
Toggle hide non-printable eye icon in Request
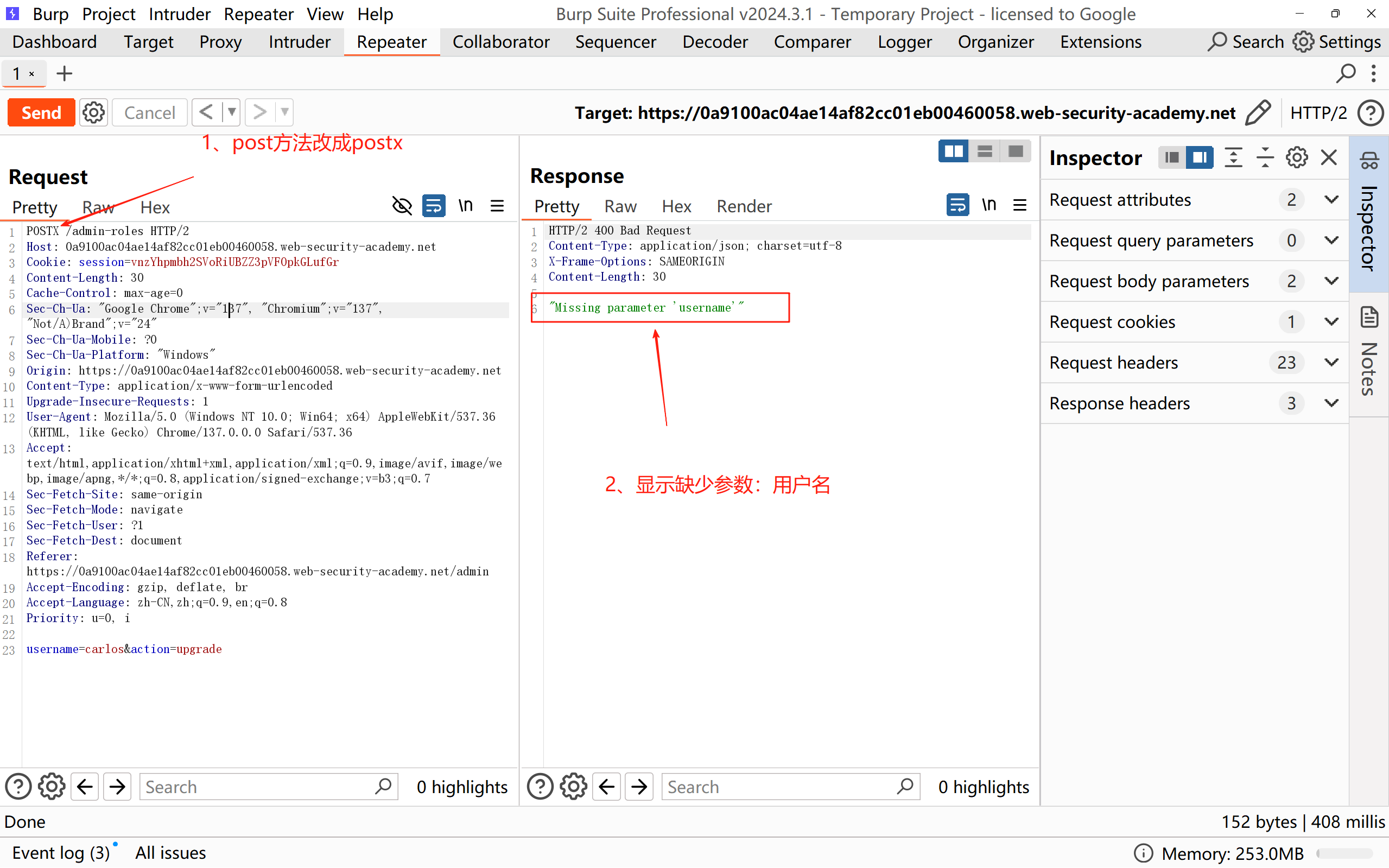402,206
